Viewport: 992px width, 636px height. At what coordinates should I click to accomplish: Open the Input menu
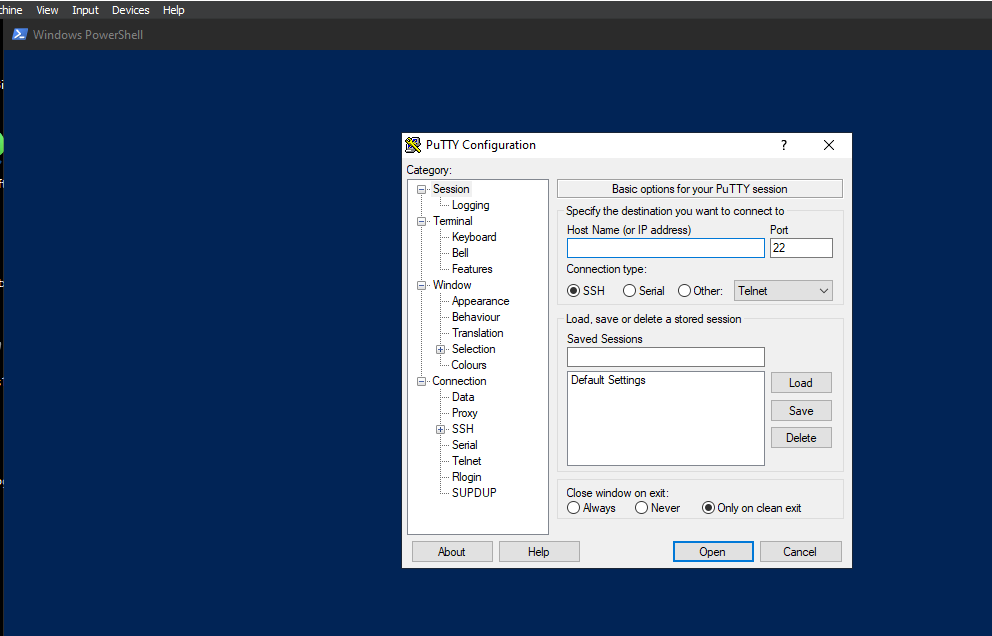click(85, 10)
